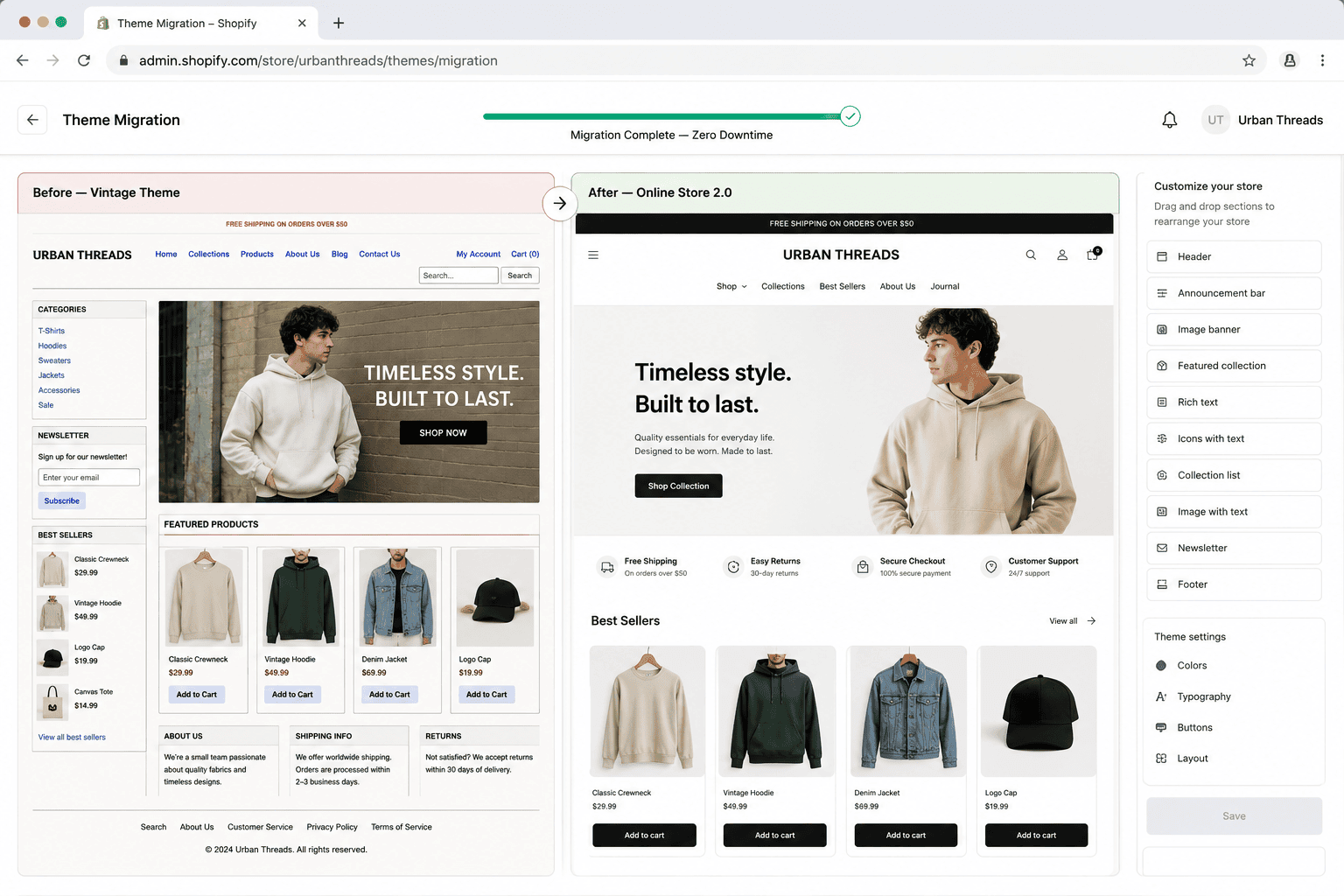Click Cart (0) in vintage theme header

tap(525, 255)
